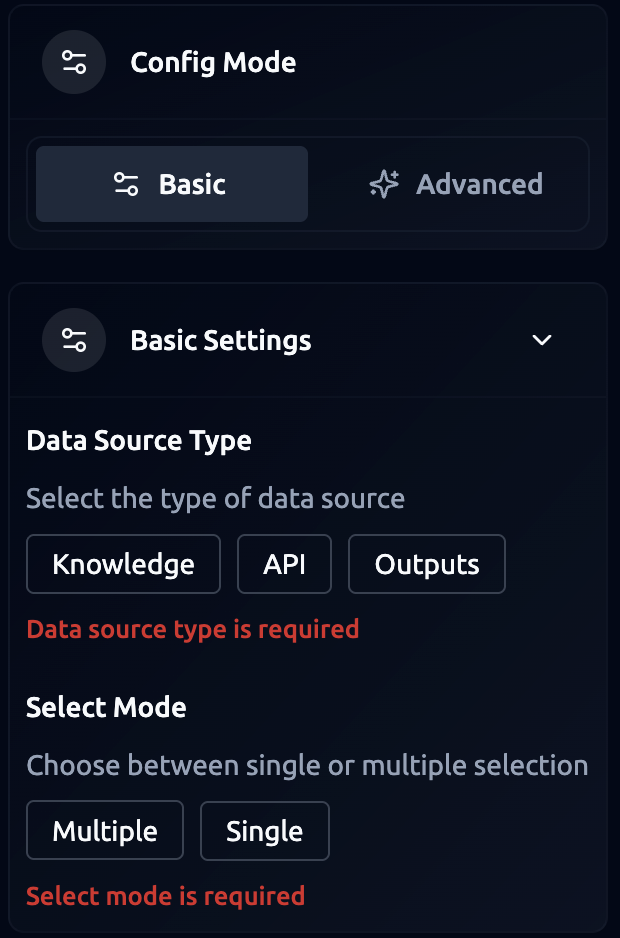
Task: Click the Select Mode label
Action: (106, 708)
